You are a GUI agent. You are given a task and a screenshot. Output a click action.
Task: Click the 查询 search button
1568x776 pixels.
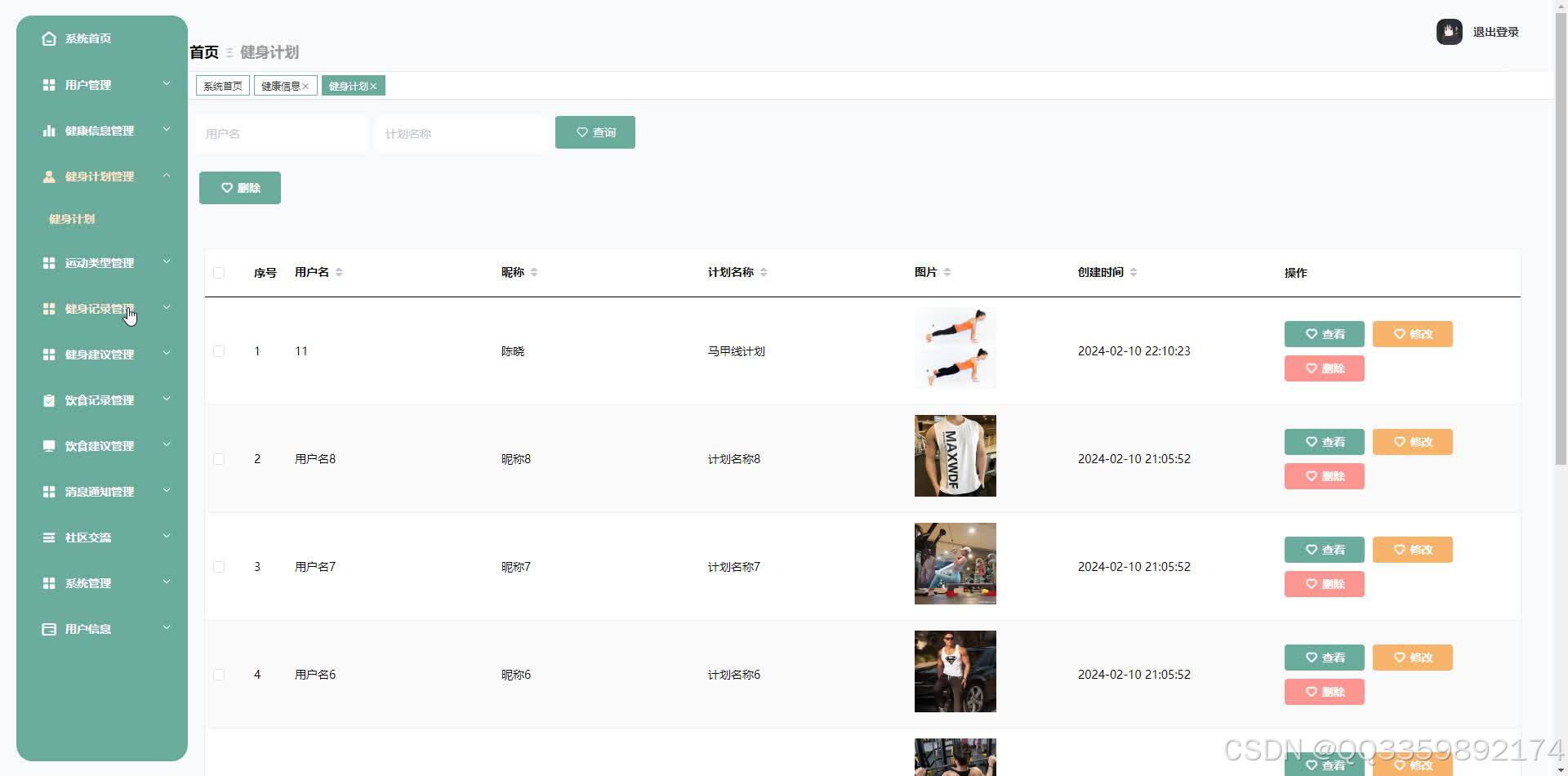[x=595, y=132]
